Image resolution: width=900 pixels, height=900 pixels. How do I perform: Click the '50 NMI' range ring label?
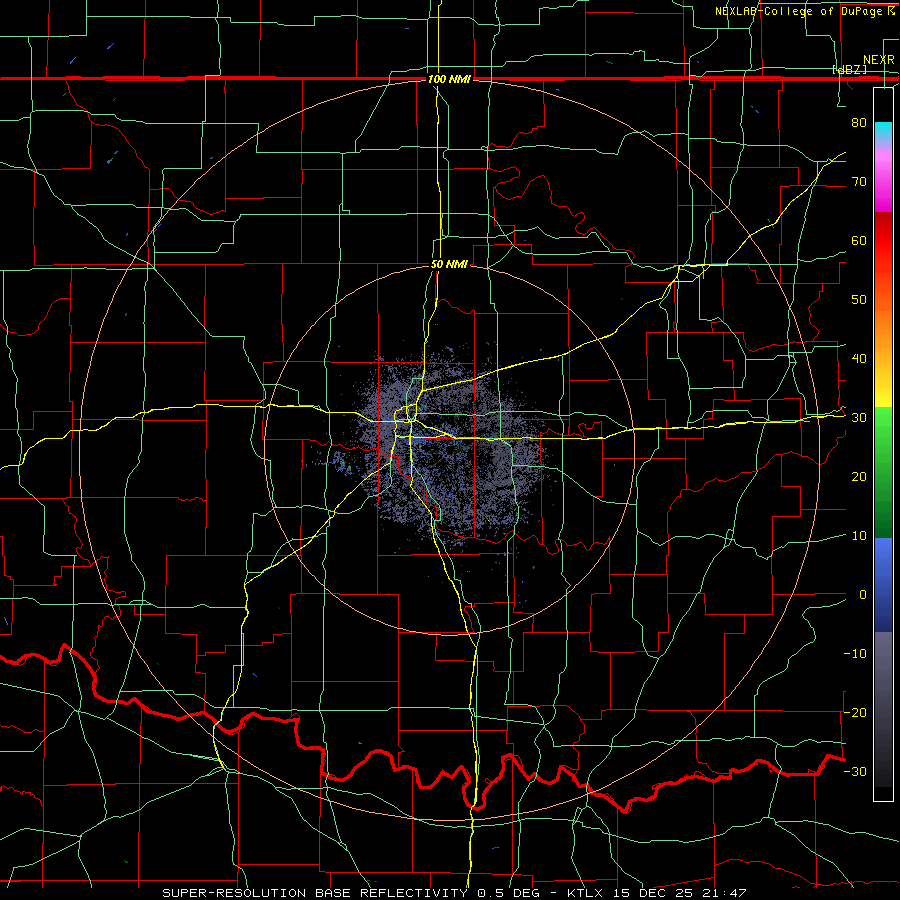(449, 264)
